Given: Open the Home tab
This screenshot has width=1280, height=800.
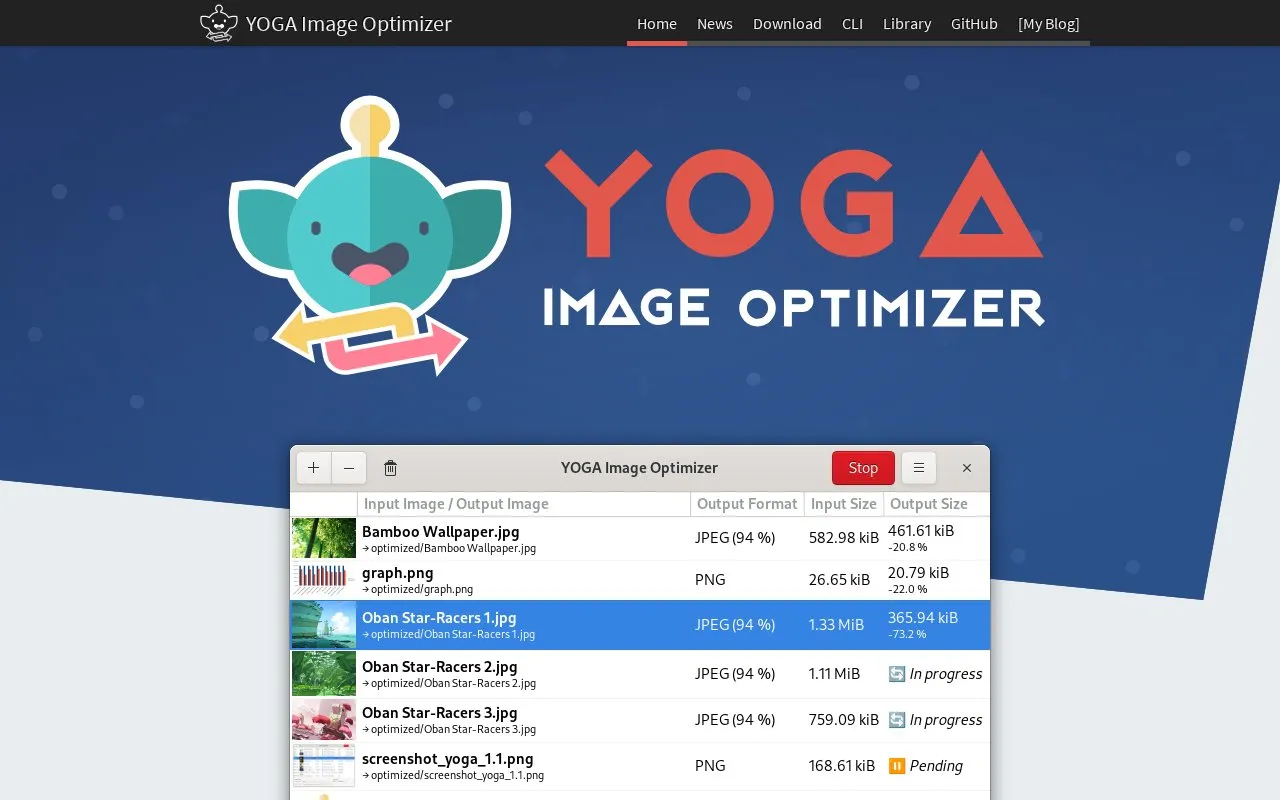Looking at the screenshot, I should (x=657, y=23).
